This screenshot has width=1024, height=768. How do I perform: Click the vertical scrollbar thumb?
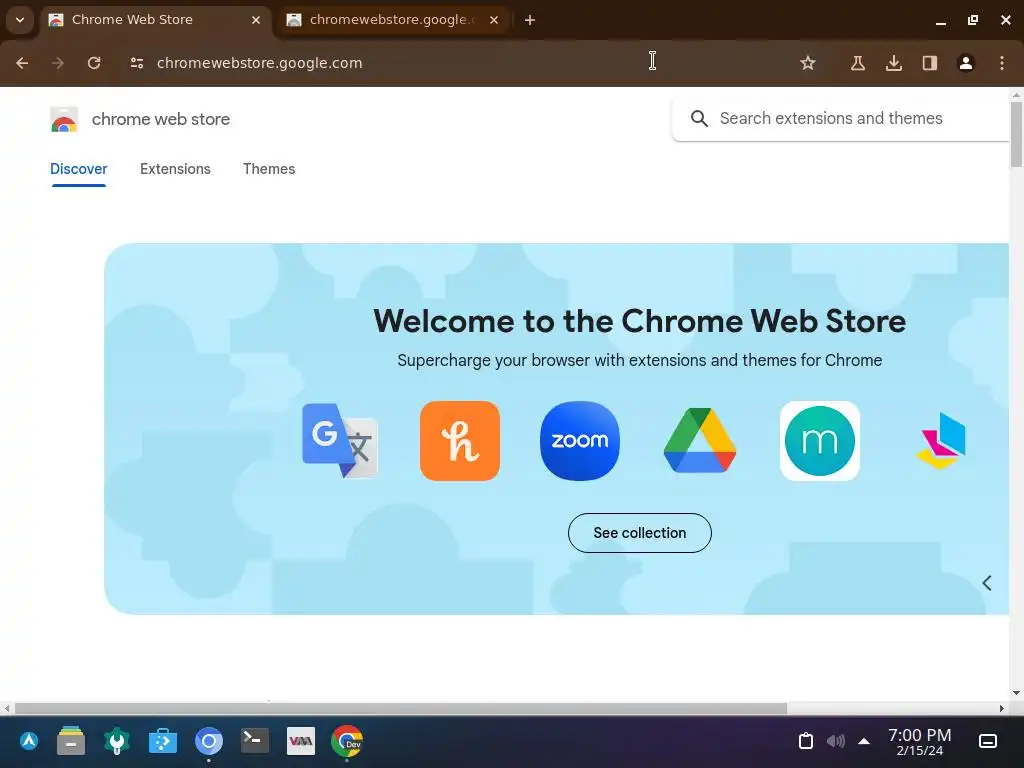coord(1016,134)
